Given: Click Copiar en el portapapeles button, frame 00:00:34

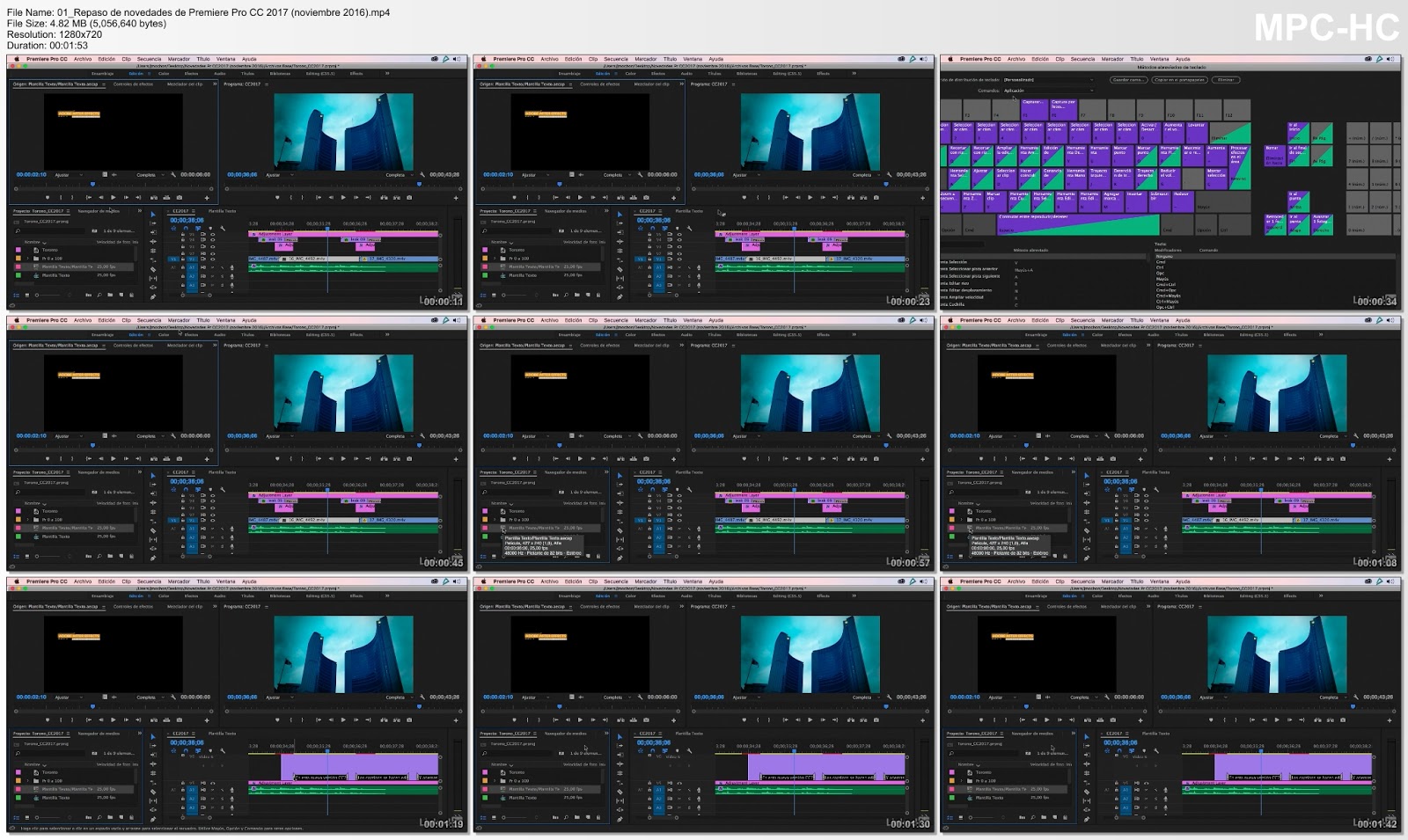Looking at the screenshot, I should tap(1179, 80).
